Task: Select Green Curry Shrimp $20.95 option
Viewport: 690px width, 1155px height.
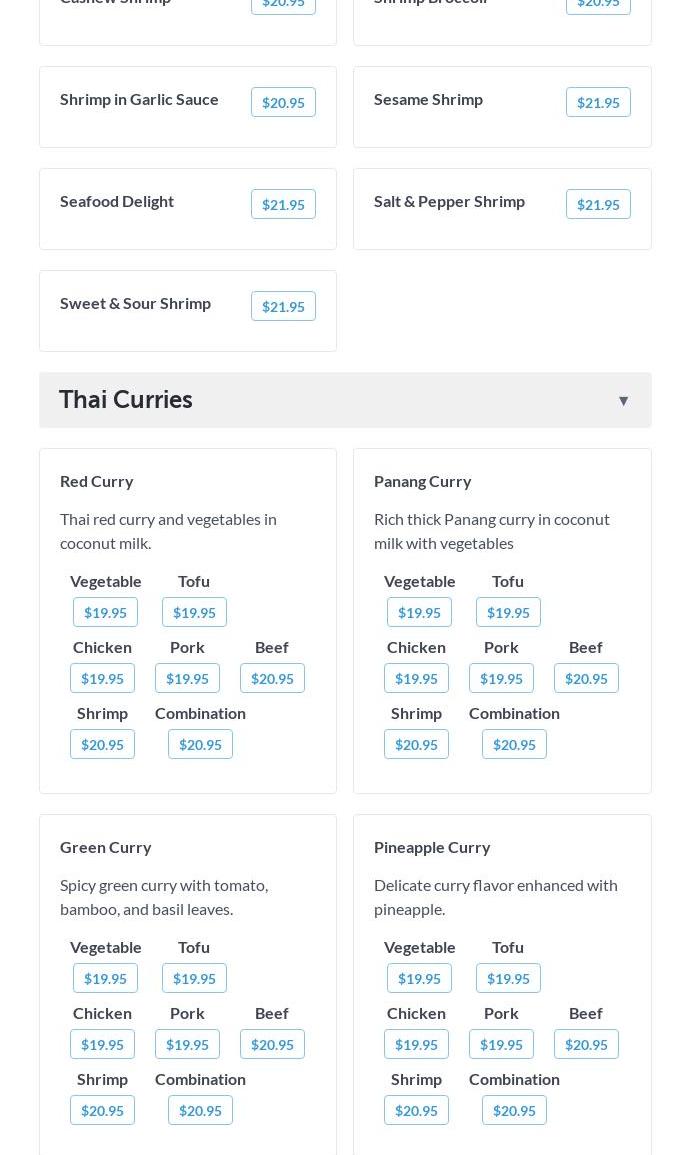Action: click(x=102, y=1111)
